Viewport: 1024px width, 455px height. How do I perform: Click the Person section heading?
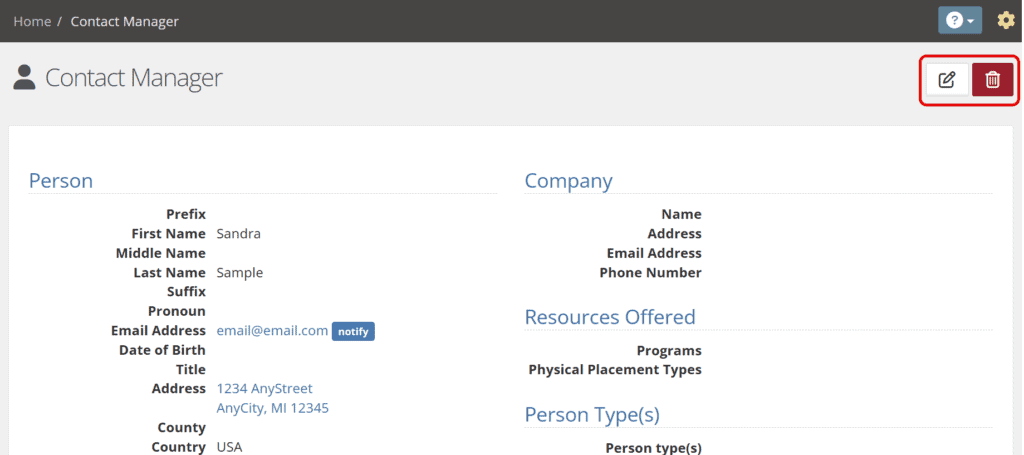click(61, 181)
